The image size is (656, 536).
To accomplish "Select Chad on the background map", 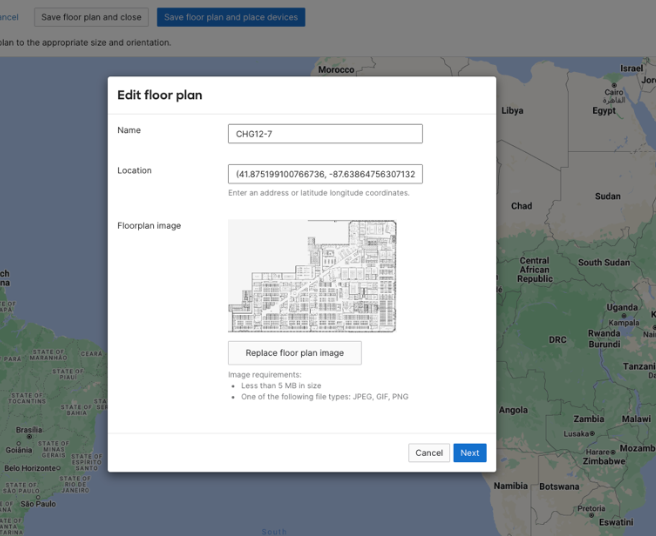I will (521, 206).
